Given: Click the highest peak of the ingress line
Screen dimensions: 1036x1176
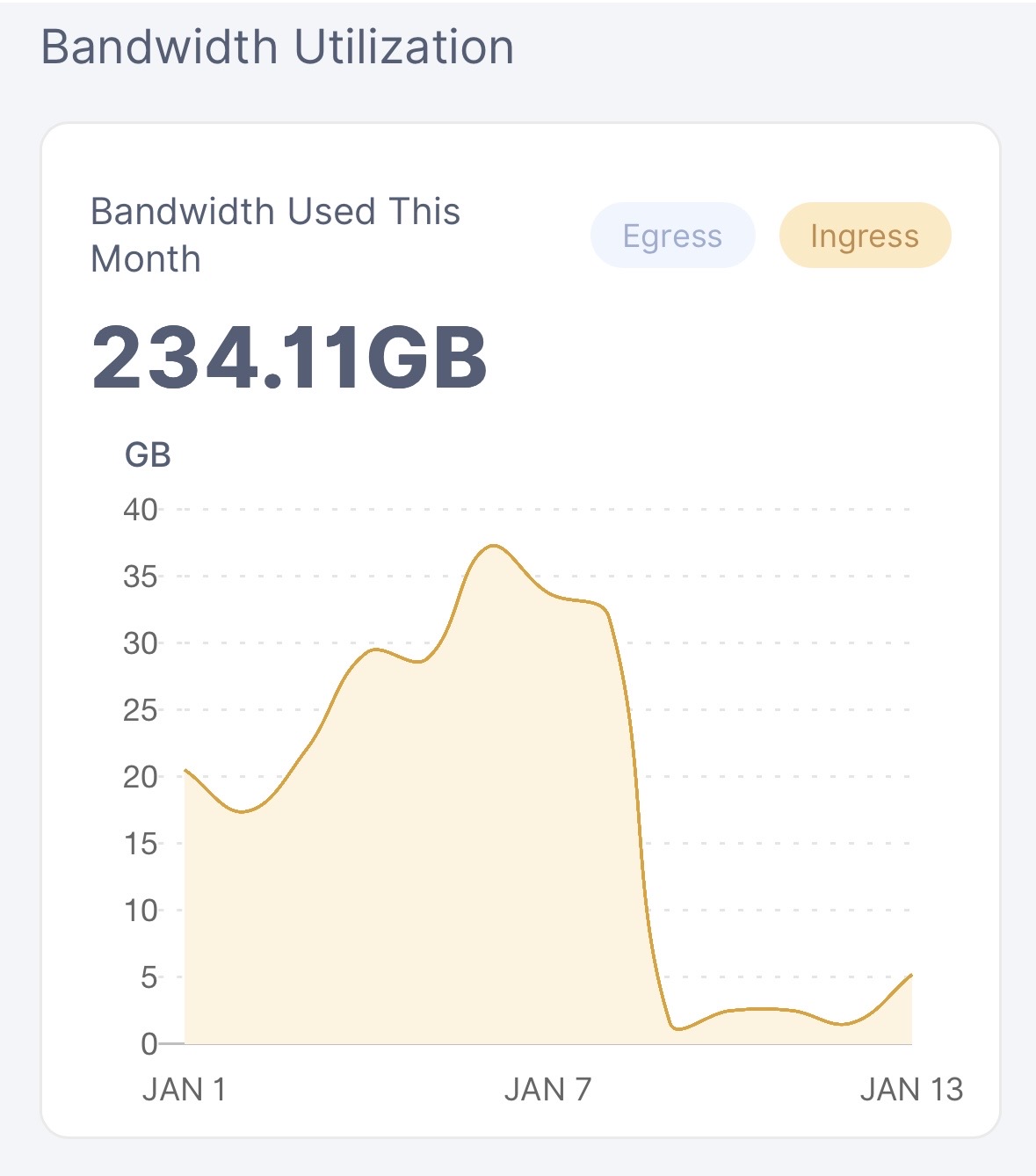Looking at the screenshot, I should tap(495, 546).
